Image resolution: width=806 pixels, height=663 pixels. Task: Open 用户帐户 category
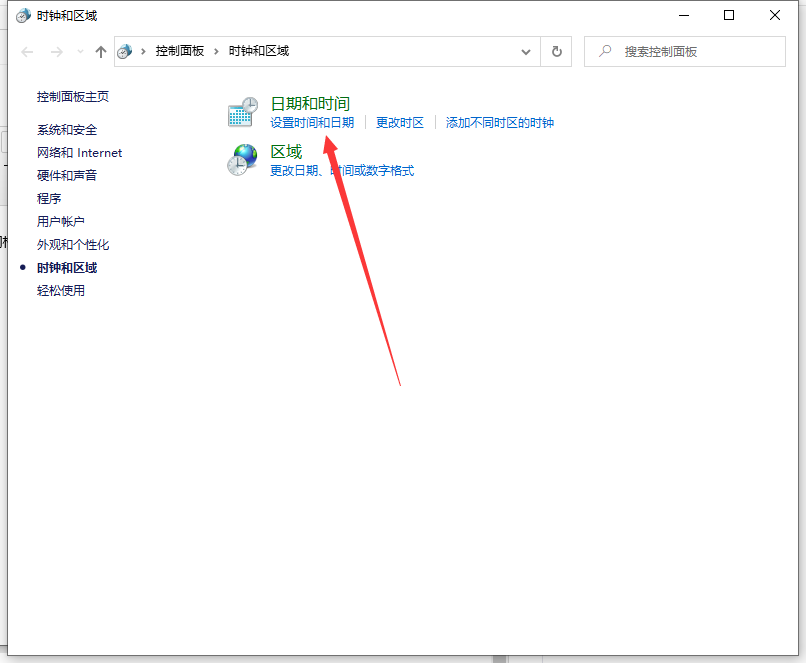click(61, 222)
